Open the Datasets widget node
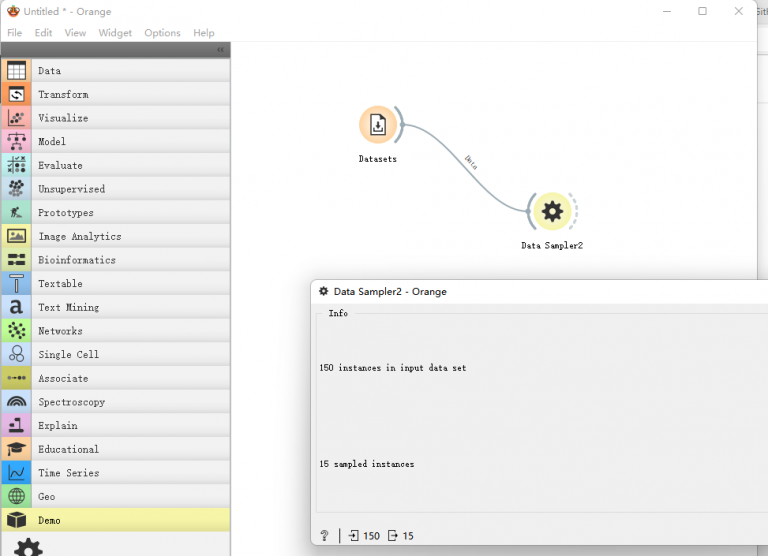 [x=378, y=125]
